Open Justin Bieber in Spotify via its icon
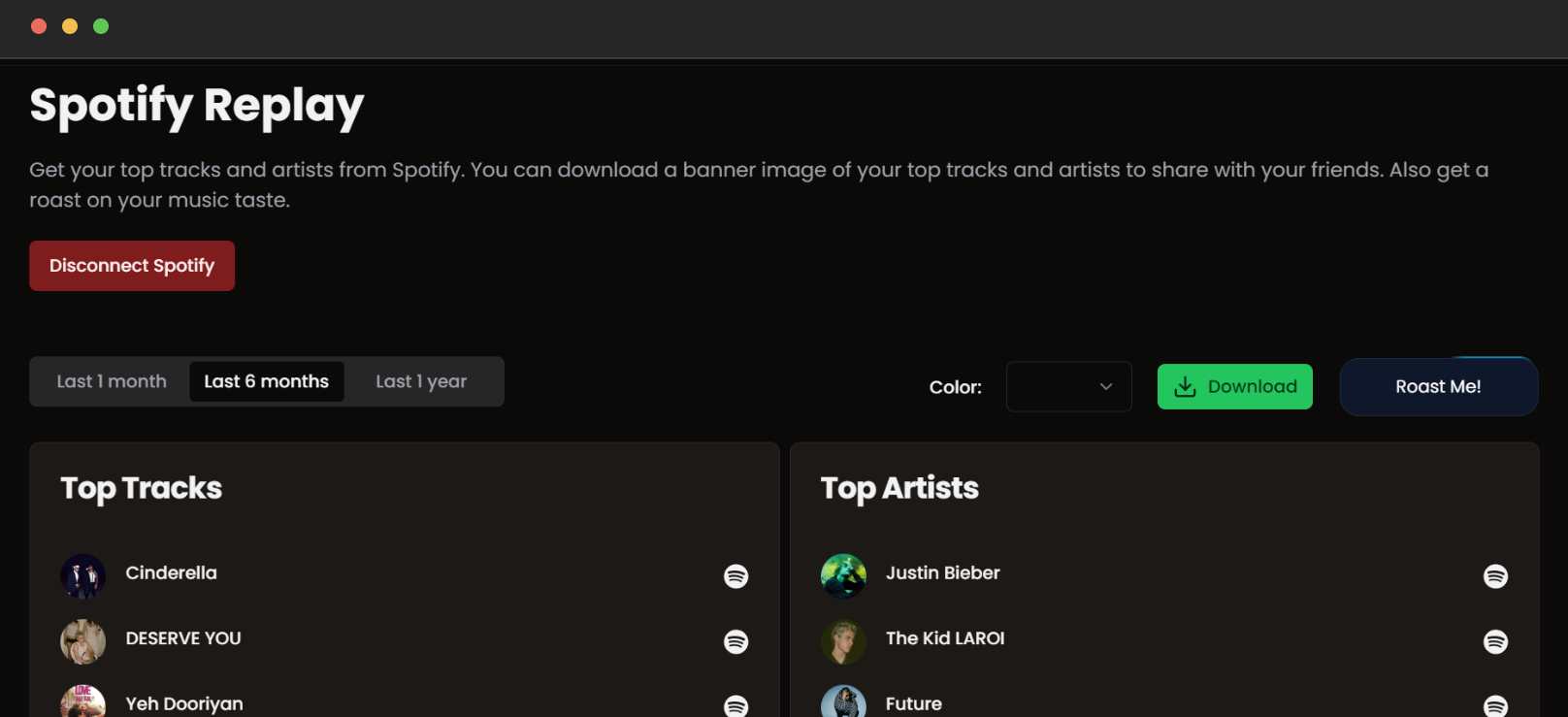This screenshot has width=1568, height=717. point(1495,576)
